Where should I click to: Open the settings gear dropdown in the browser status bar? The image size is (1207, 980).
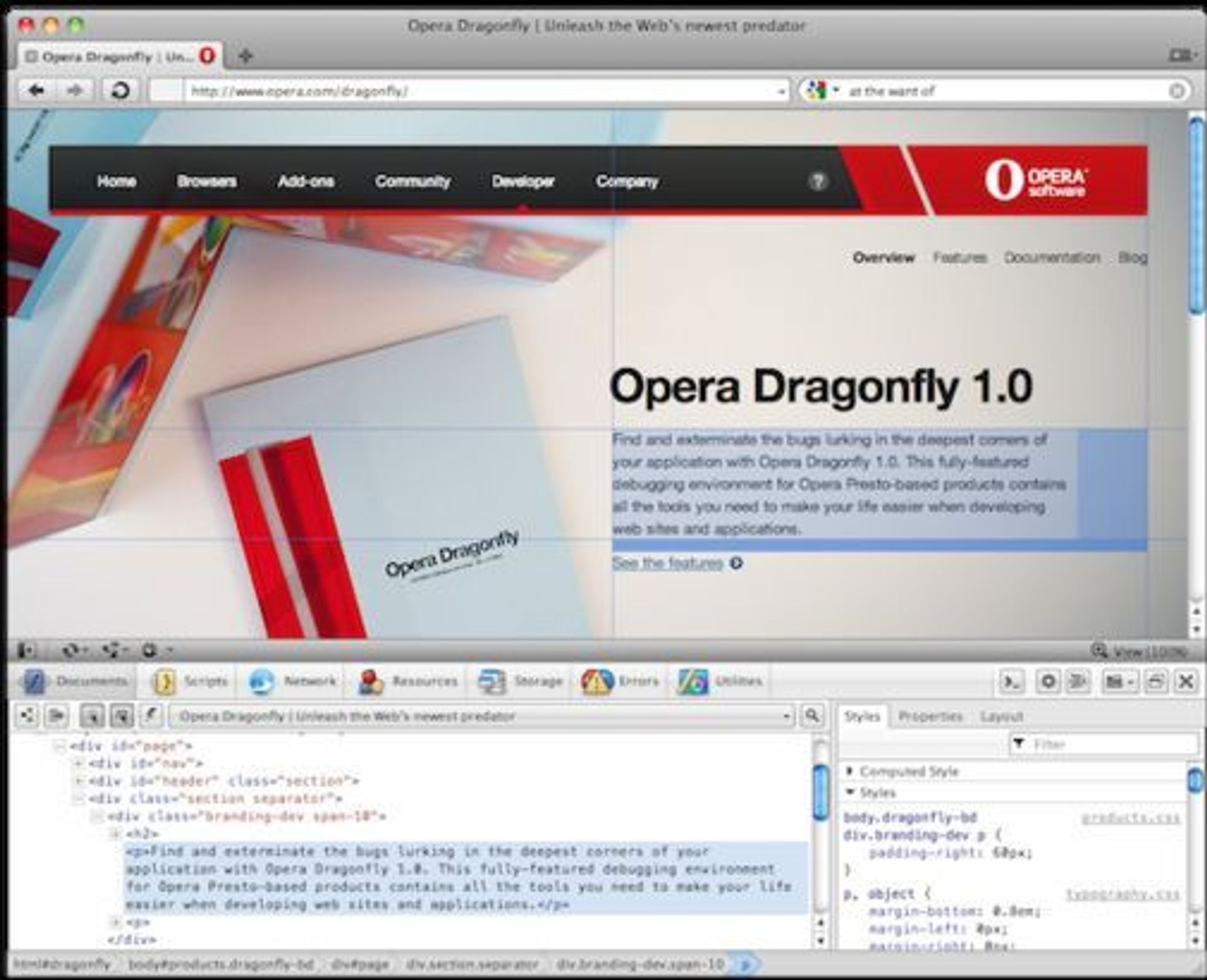tap(156, 650)
